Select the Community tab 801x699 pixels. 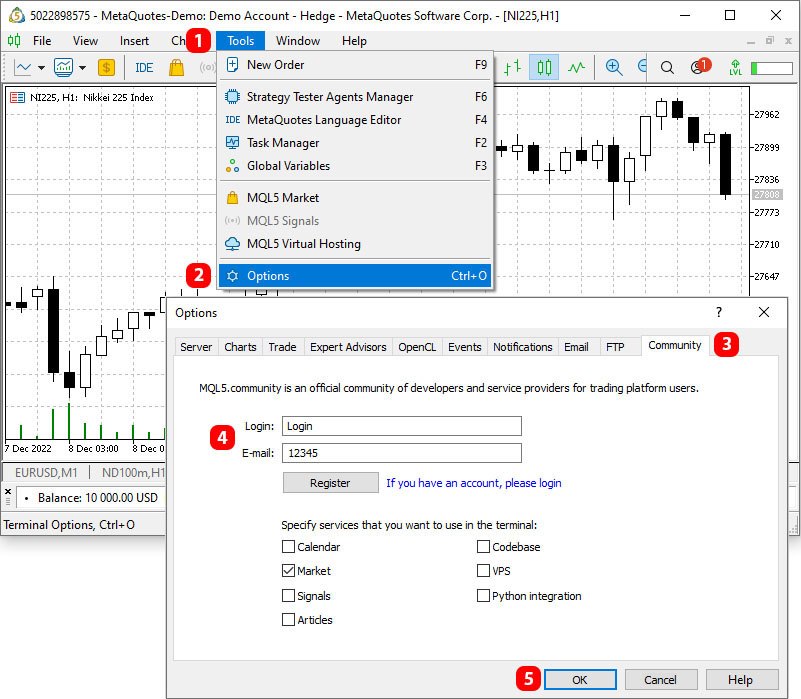675,345
